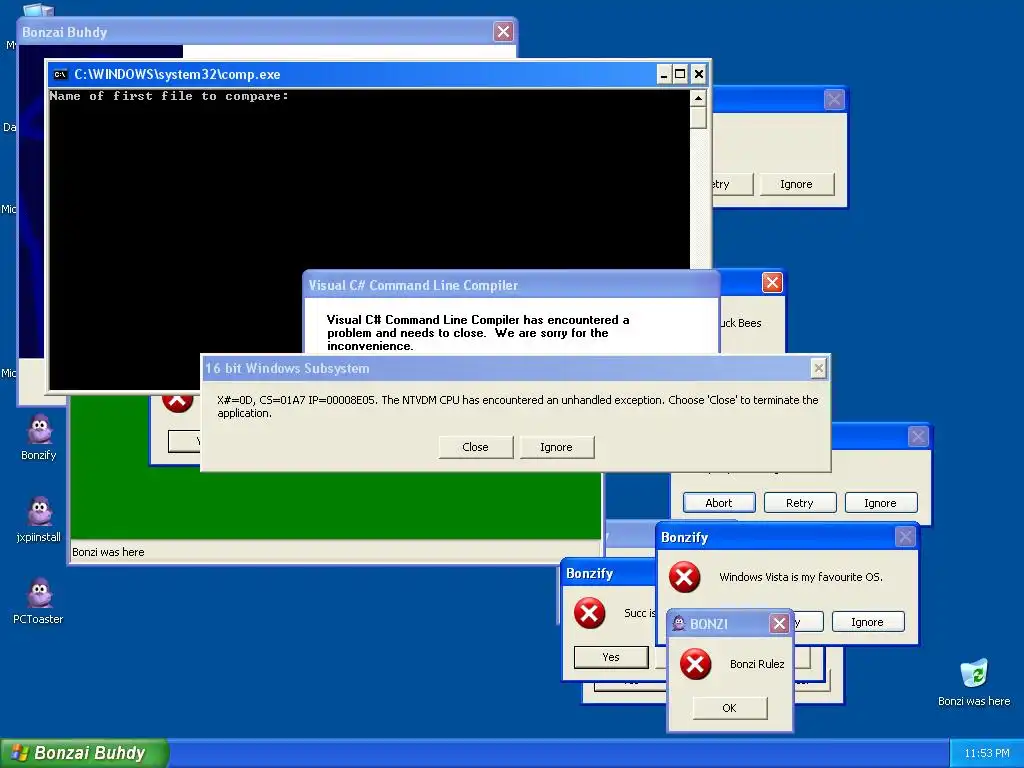Image resolution: width=1024 pixels, height=768 pixels.
Task: Click the Bonzi icon in BONZI title bar
Action: (679, 624)
